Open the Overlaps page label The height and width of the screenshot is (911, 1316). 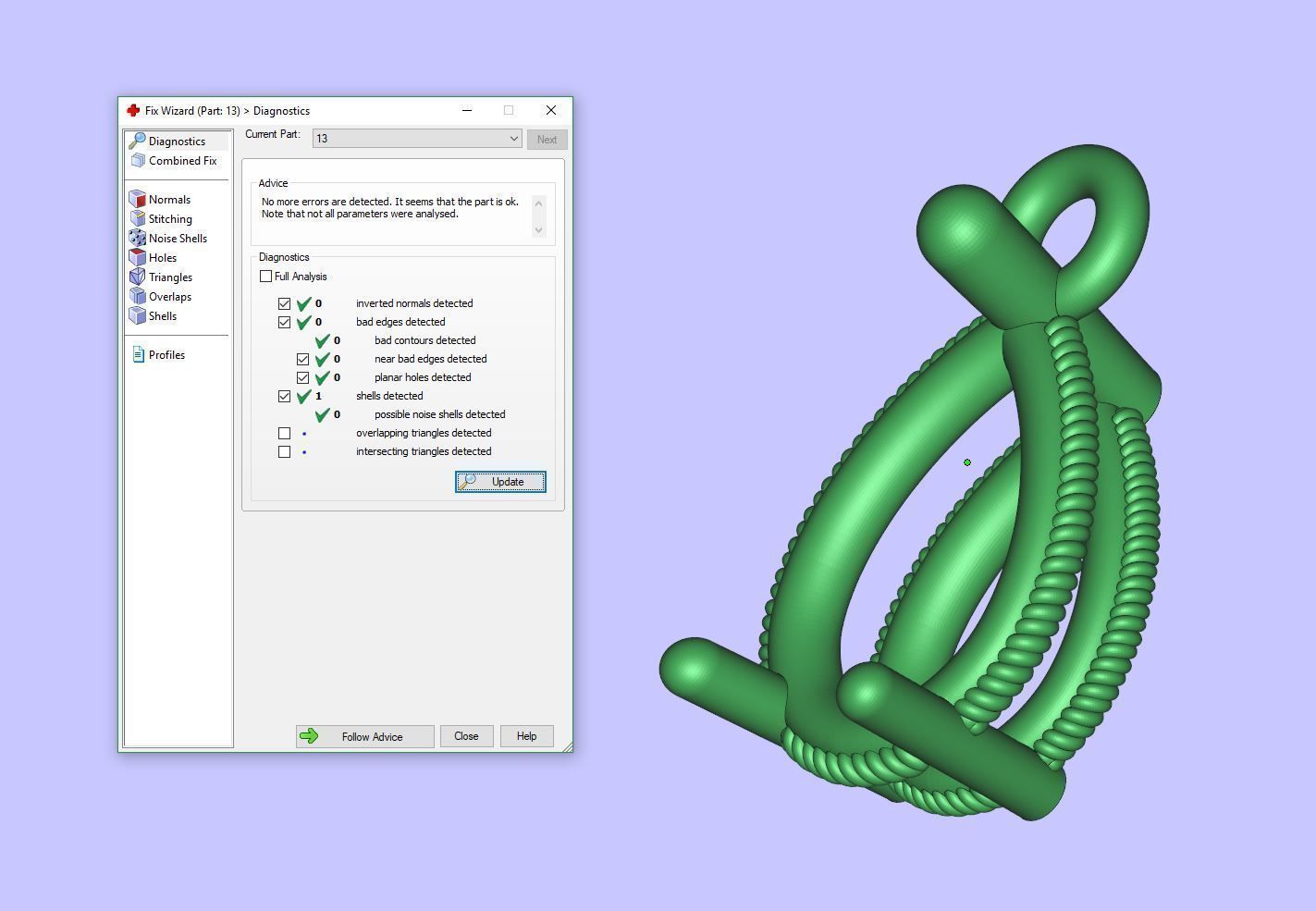point(170,297)
